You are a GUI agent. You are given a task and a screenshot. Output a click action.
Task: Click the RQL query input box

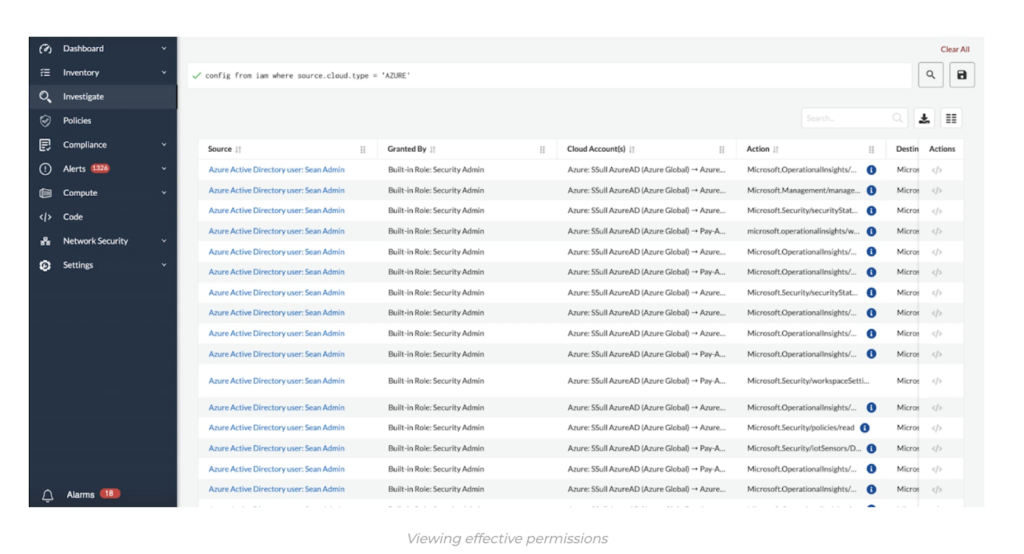[x=550, y=76]
